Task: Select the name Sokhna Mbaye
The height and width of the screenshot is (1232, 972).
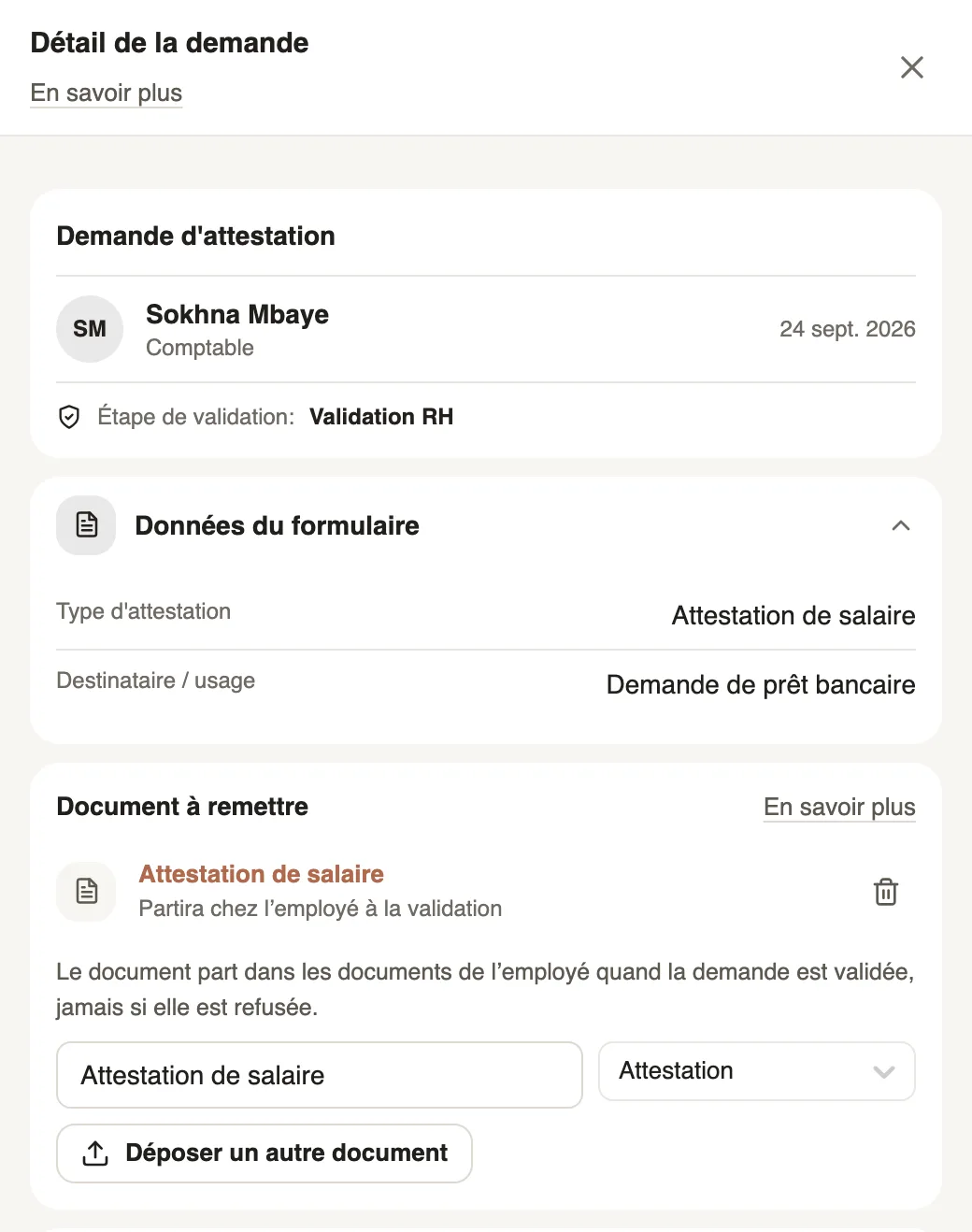Action: point(237,314)
